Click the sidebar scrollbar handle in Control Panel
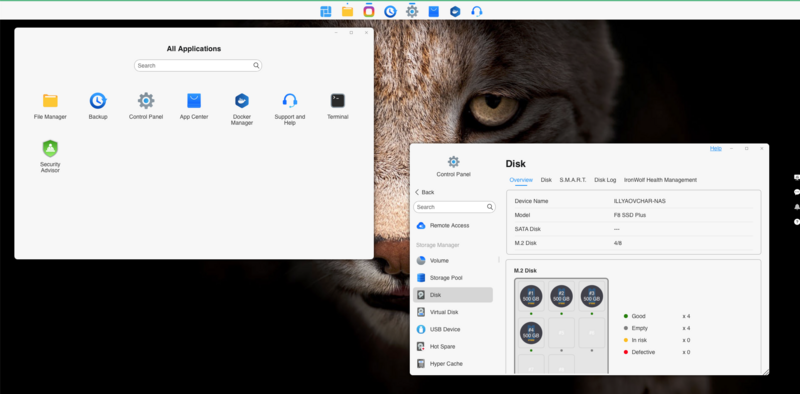Screen dimensions: 800x394 [499, 259]
